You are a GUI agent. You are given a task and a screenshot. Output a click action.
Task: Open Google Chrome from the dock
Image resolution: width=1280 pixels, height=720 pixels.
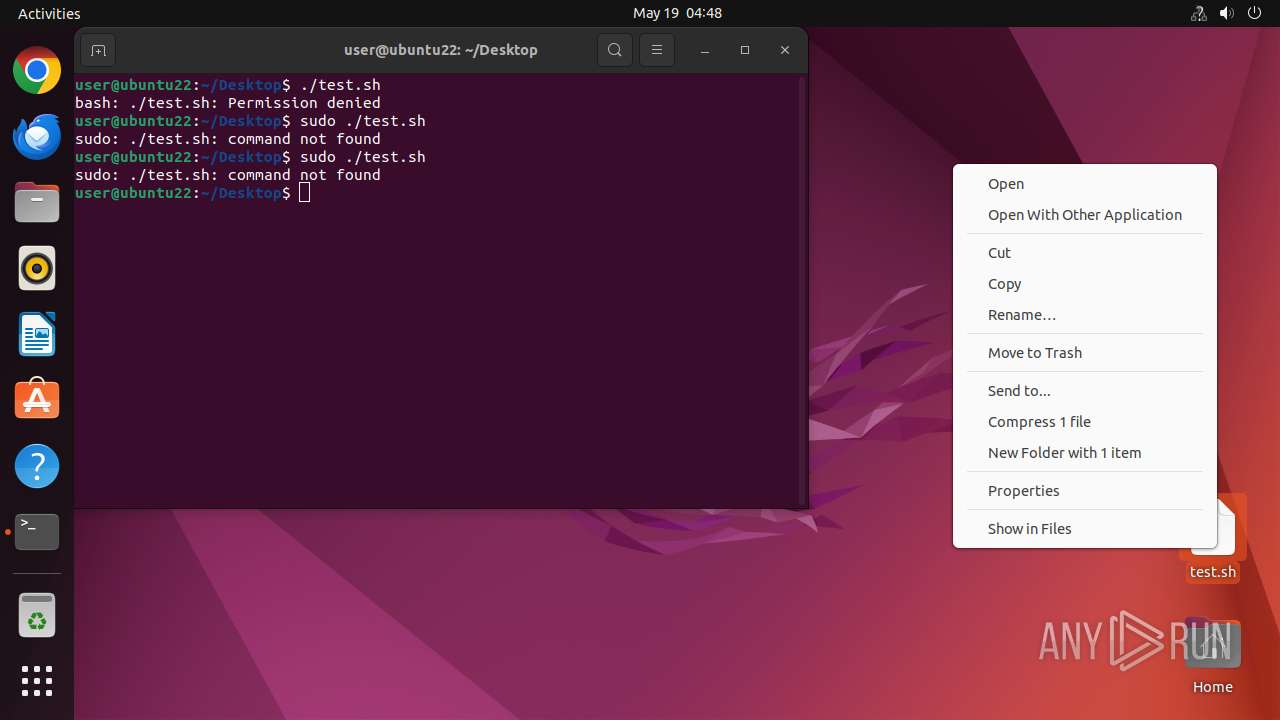coord(37,71)
